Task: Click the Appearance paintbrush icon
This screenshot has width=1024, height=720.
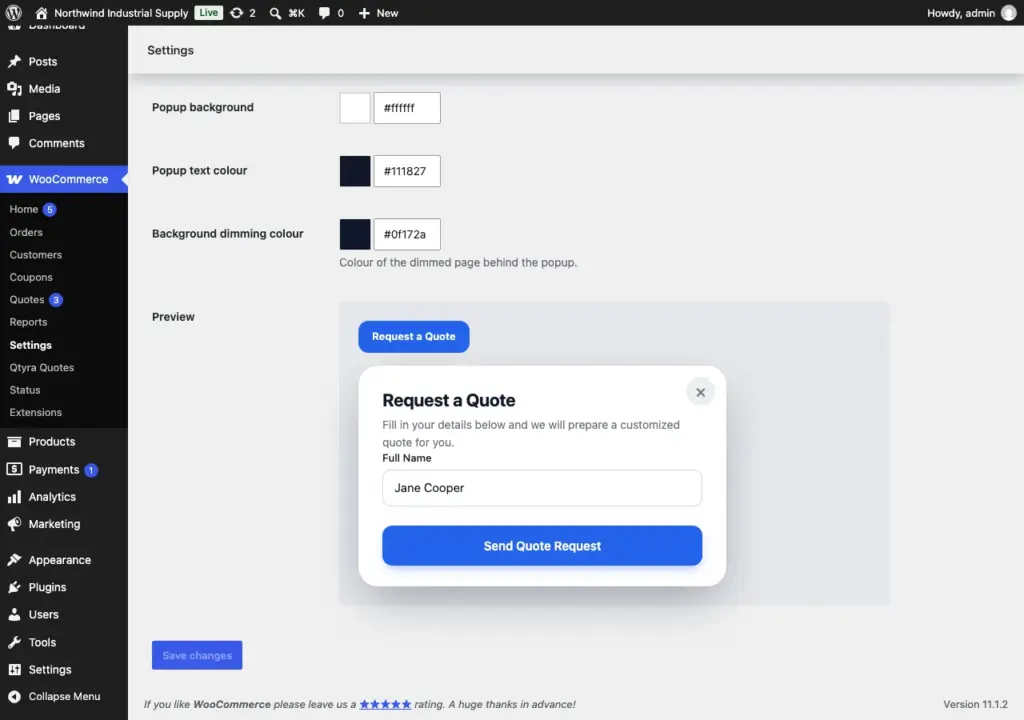Action: pyautogui.click(x=14, y=560)
